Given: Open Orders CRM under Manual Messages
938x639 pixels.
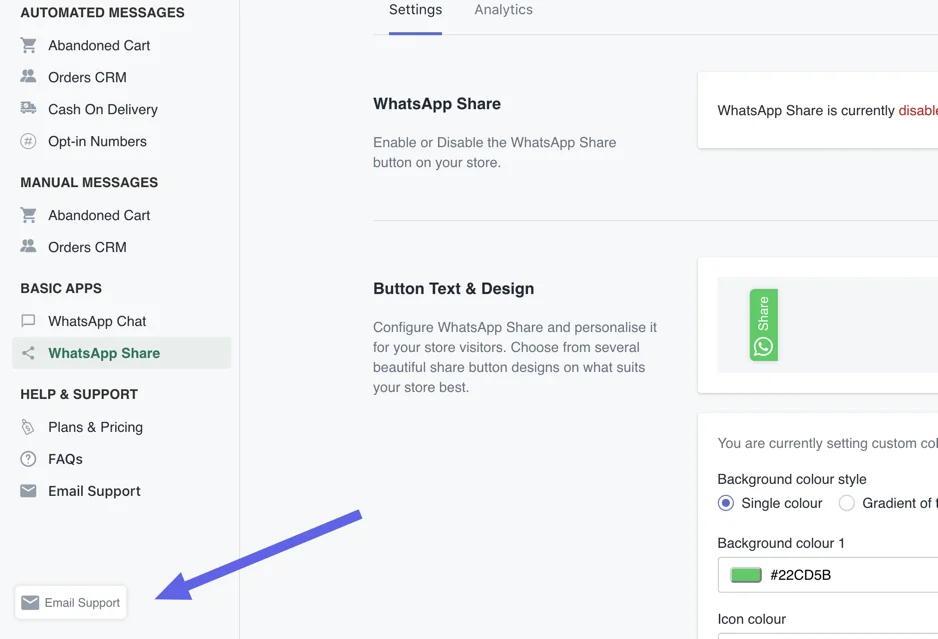Looking at the screenshot, I should (87, 247).
